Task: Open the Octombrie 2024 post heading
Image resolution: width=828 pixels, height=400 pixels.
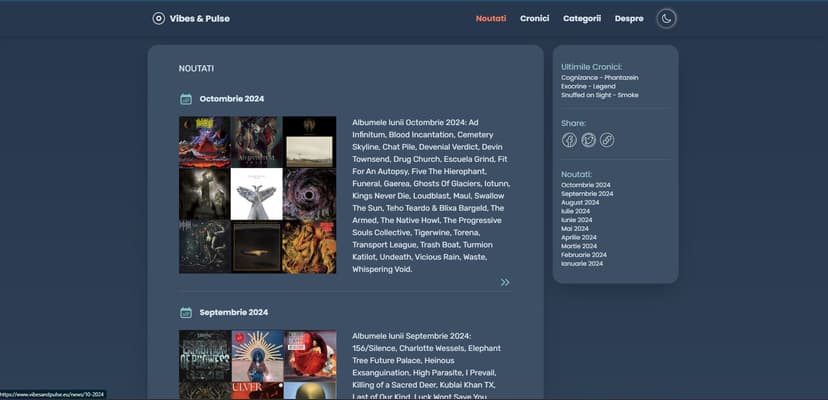Action: [x=232, y=99]
